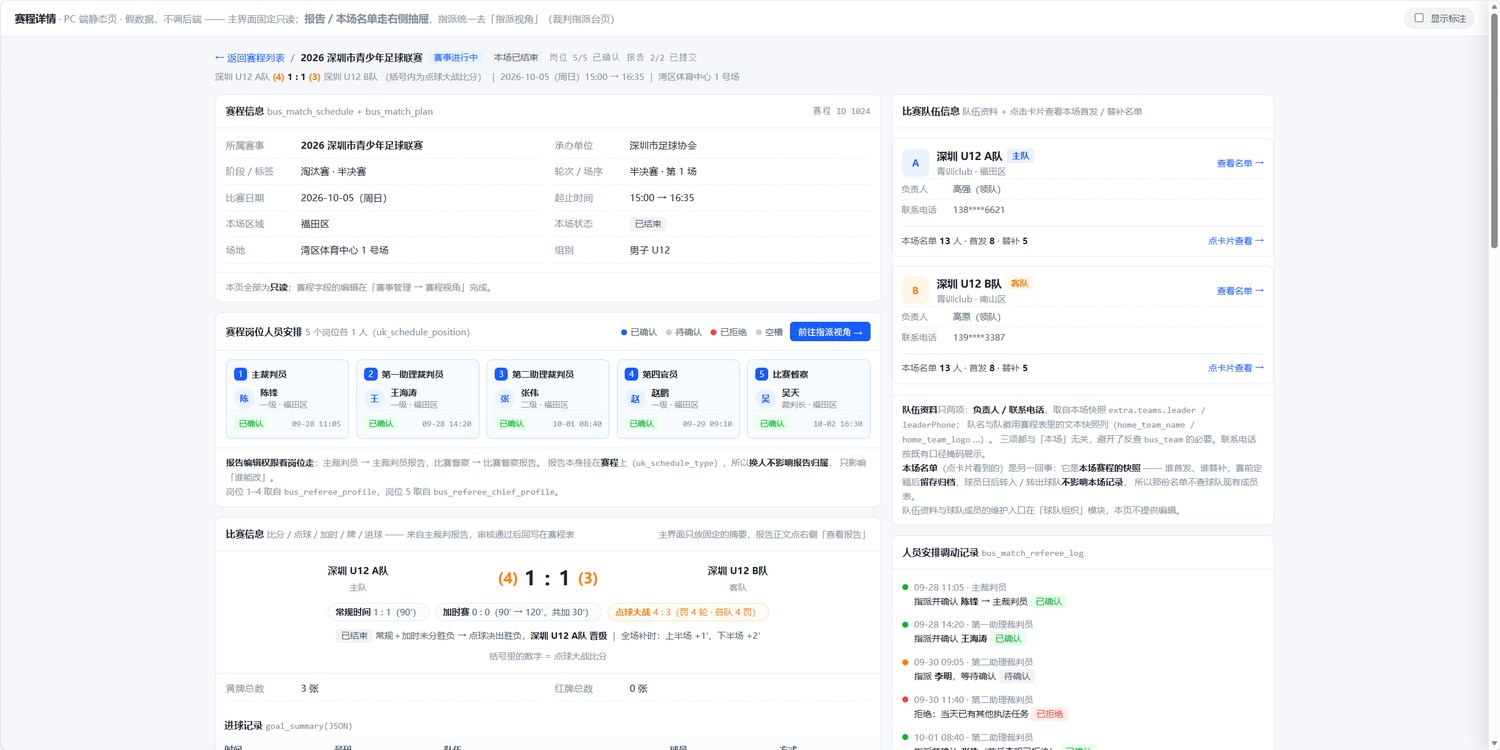Click the 赵 avatar for 赵鹏
The height and width of the screenshot is (750, 1500).
(x=634, y=398)
